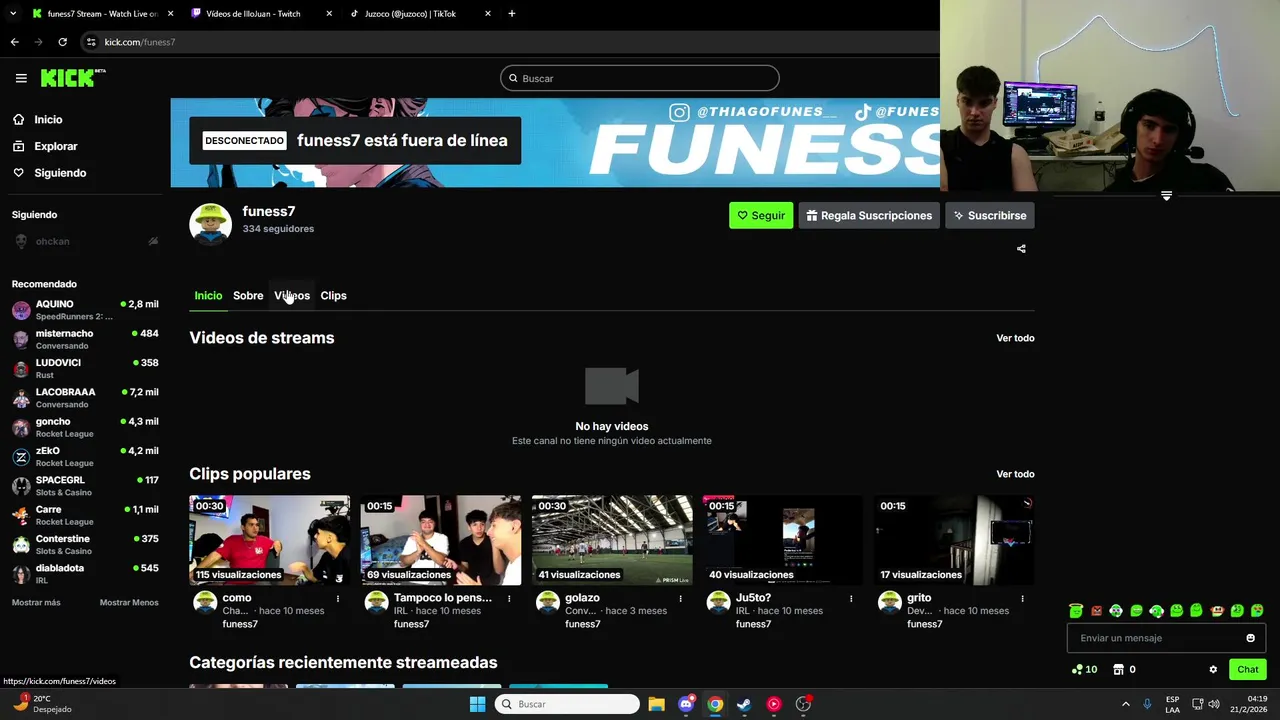
Task: Click AQUINO channel avatar in recommended
Action: pyautogui.click(x=21, y=310)
